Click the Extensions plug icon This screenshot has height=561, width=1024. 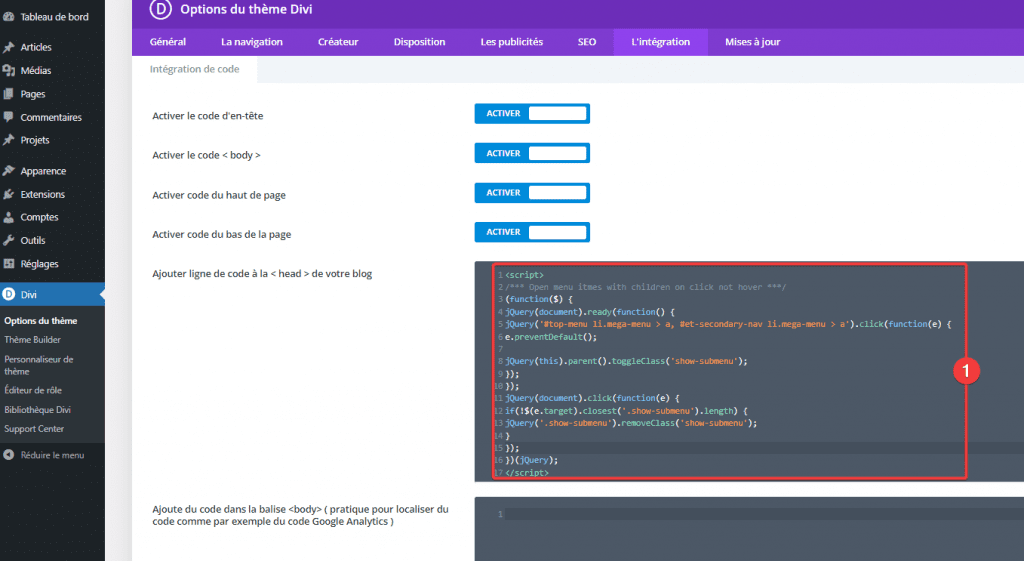click(8, 194)
